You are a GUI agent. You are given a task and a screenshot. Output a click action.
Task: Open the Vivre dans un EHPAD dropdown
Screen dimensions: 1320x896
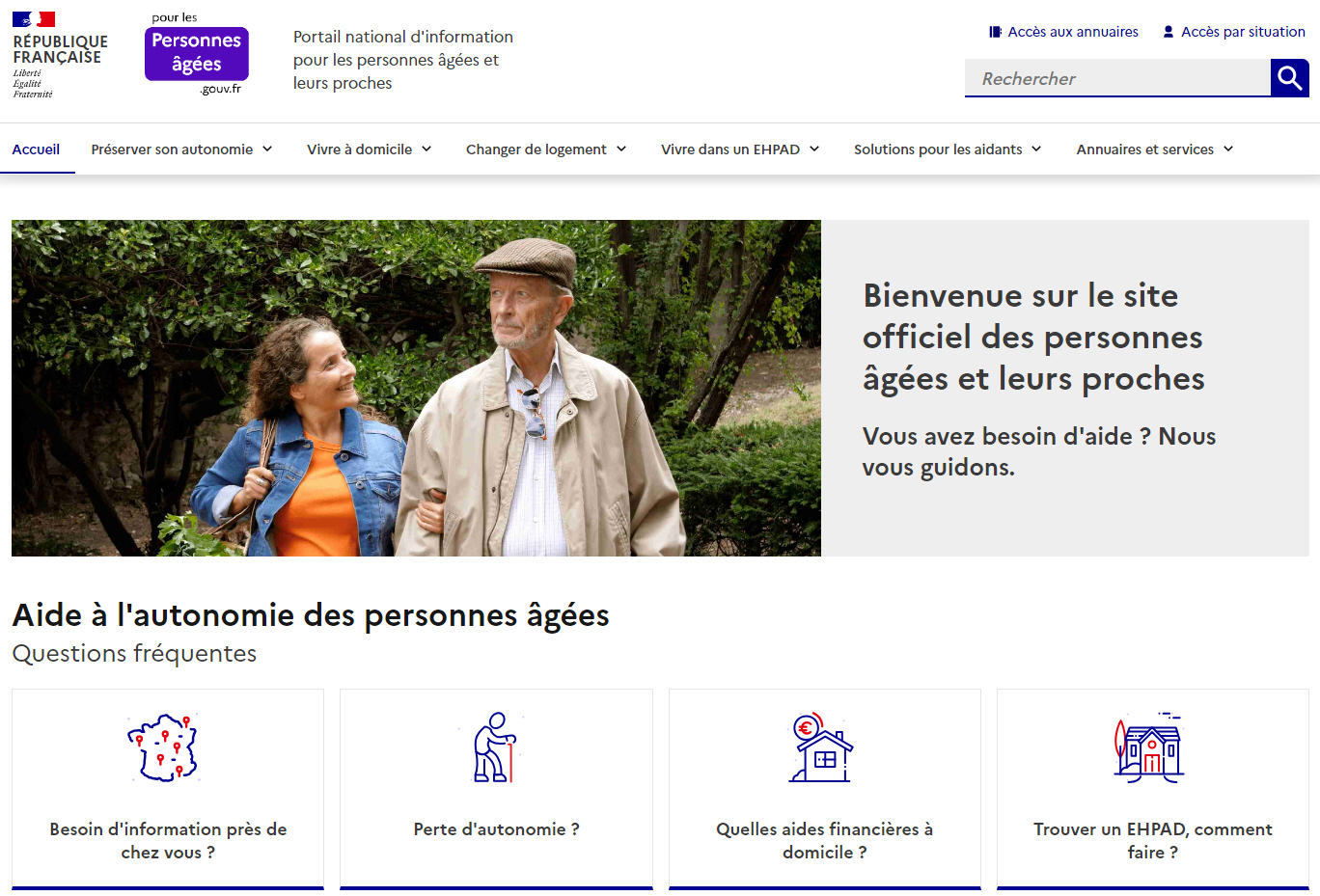740,149
